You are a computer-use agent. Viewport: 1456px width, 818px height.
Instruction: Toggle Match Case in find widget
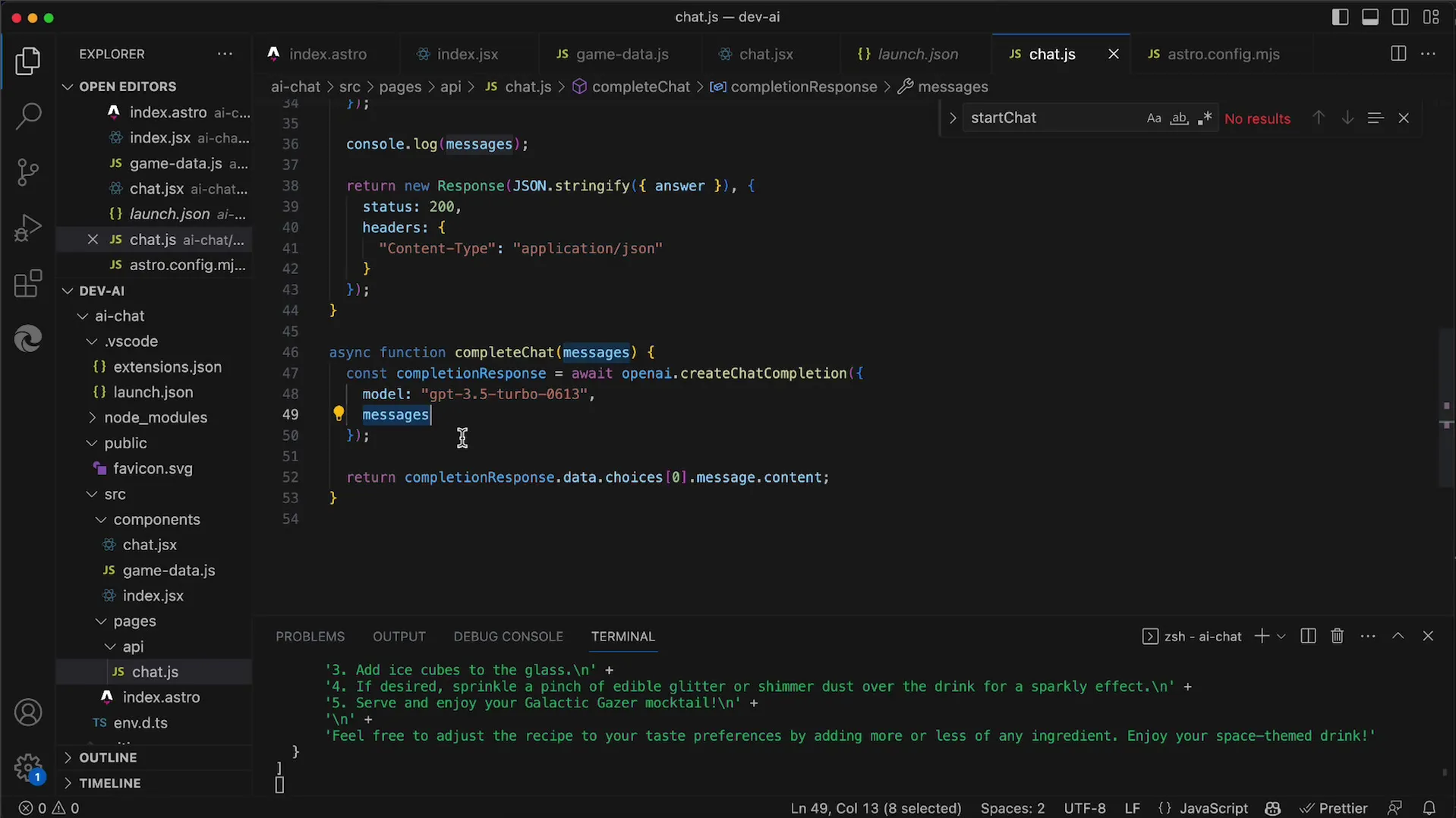click(x=1154, y=118)
